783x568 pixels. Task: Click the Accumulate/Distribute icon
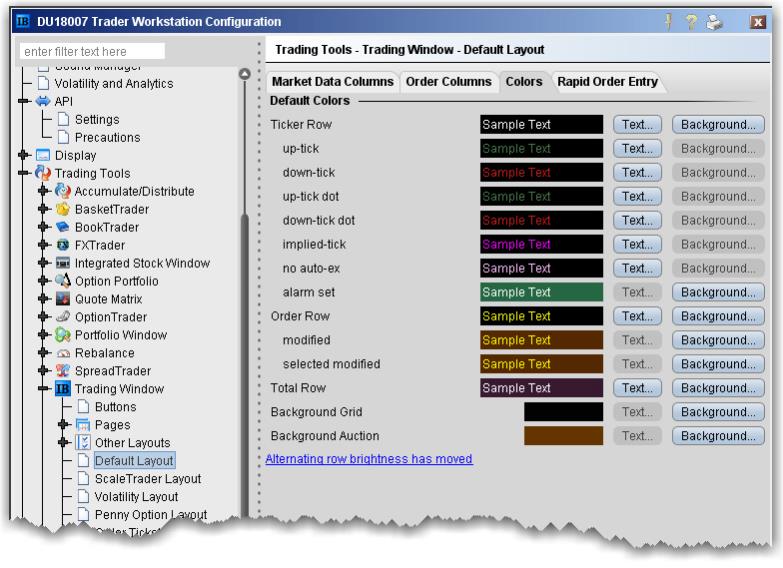pos(64,192)
